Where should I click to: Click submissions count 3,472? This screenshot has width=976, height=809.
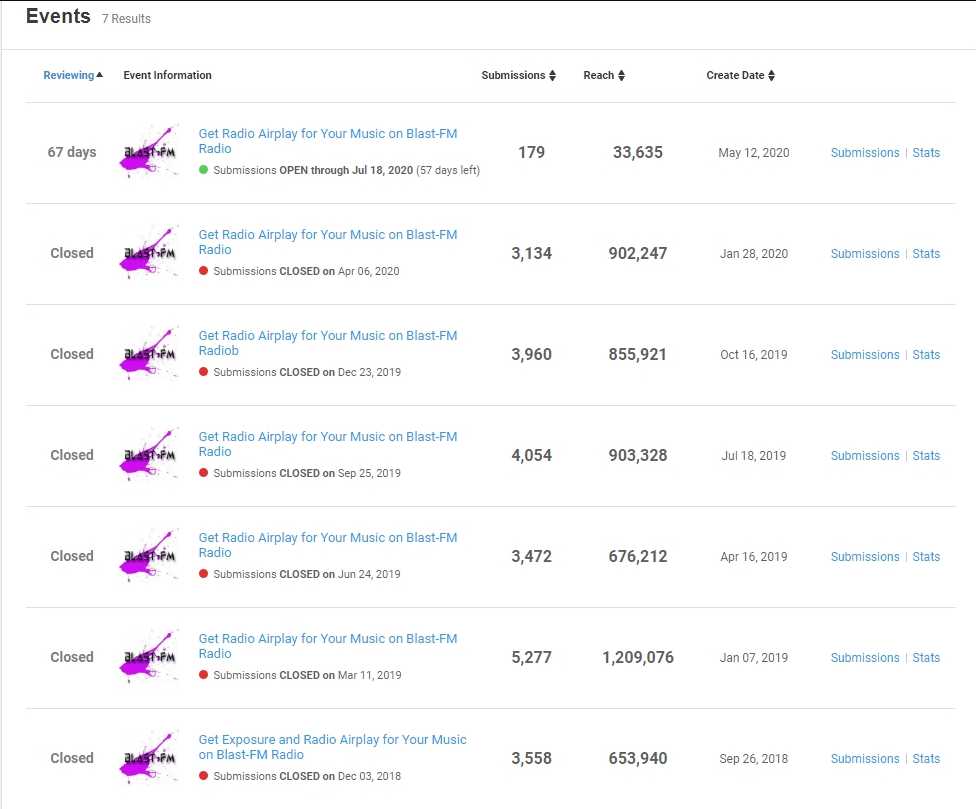(x=531, y=556)
